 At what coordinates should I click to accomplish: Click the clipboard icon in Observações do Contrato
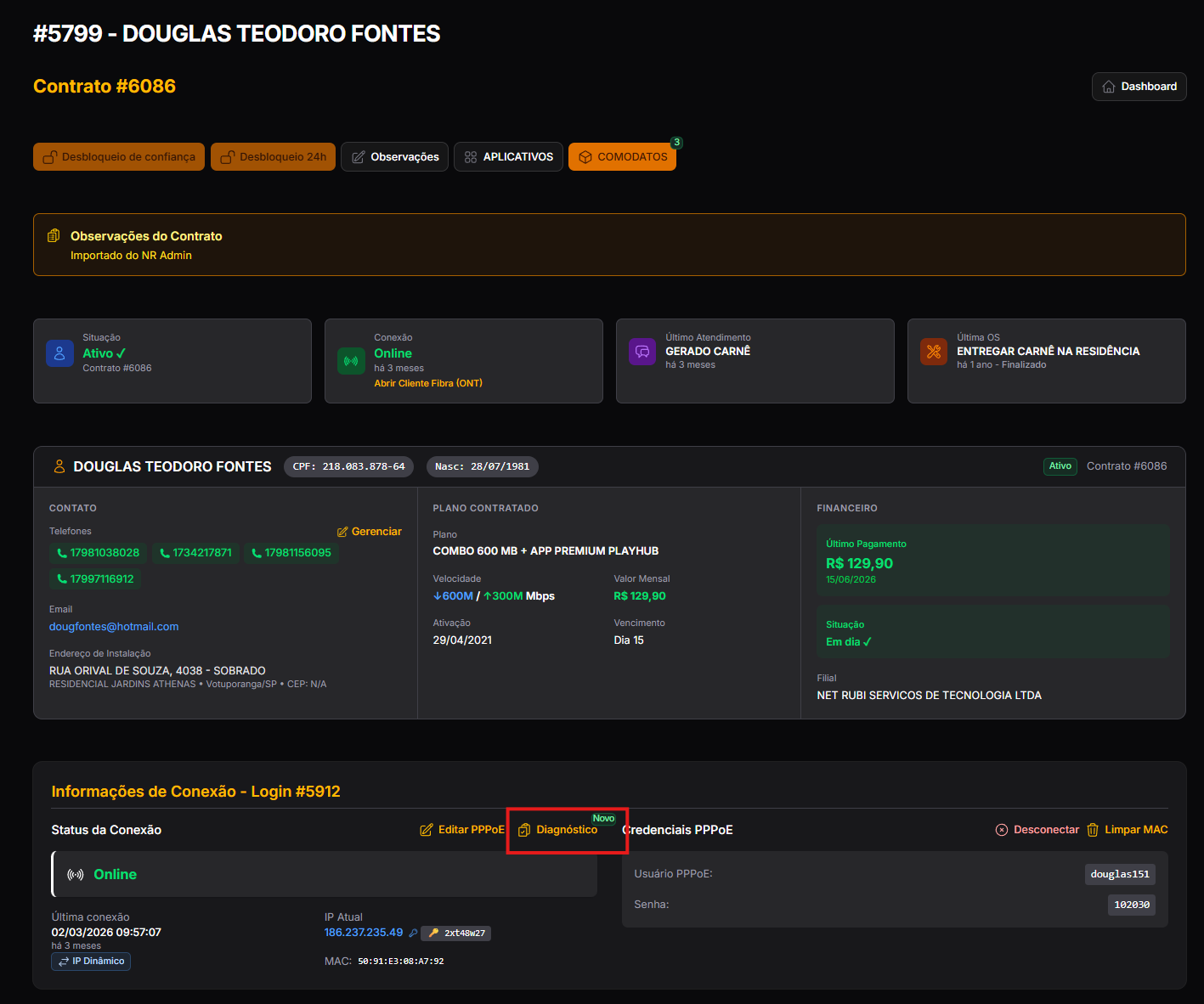[x=54, y=235]
